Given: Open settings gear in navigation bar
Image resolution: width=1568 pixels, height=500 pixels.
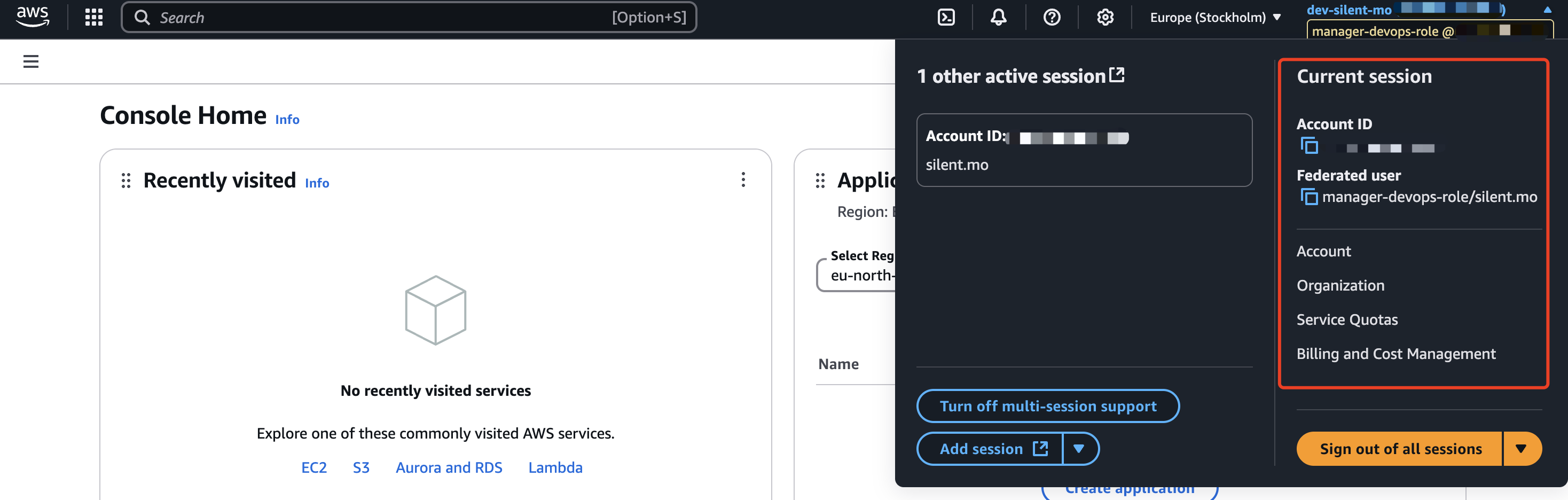Looking at the screenshot, I should (1105, 17).
